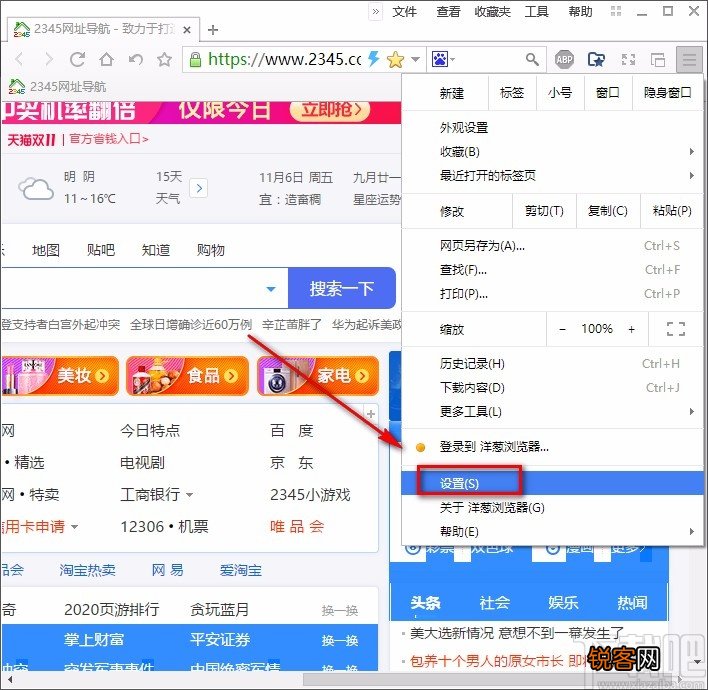
Task: Click 标签 in the new row
Action: (x=512, y=93)
